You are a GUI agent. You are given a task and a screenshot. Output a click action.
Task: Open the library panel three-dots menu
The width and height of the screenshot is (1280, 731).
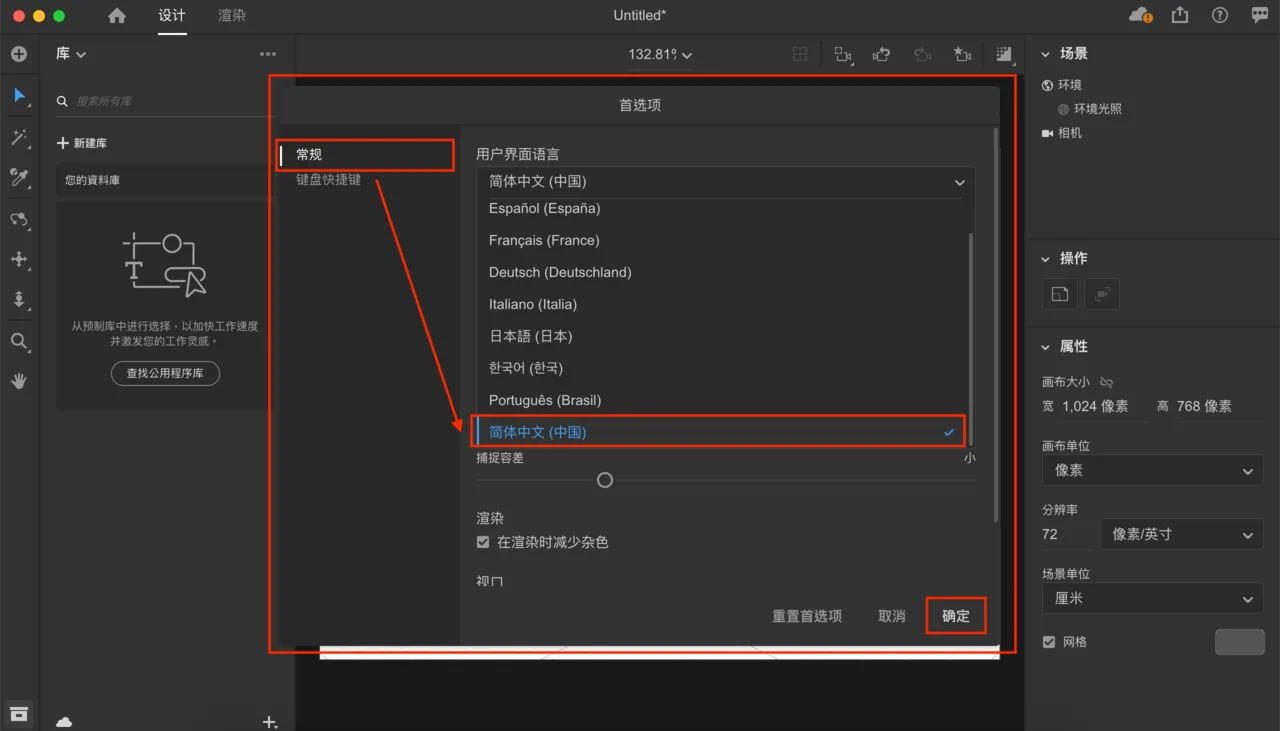click(x=268, y=54)
